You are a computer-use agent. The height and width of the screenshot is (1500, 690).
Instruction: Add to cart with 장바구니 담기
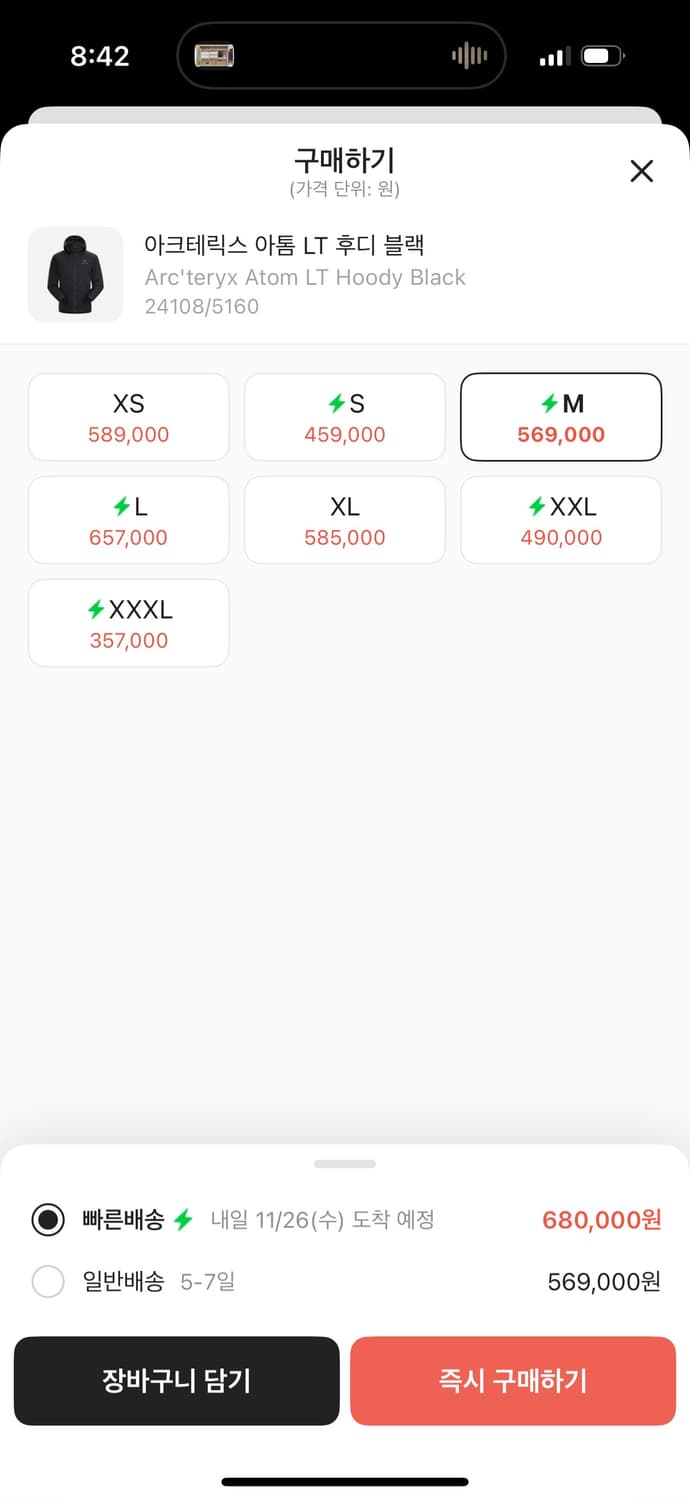[176, 1381]
